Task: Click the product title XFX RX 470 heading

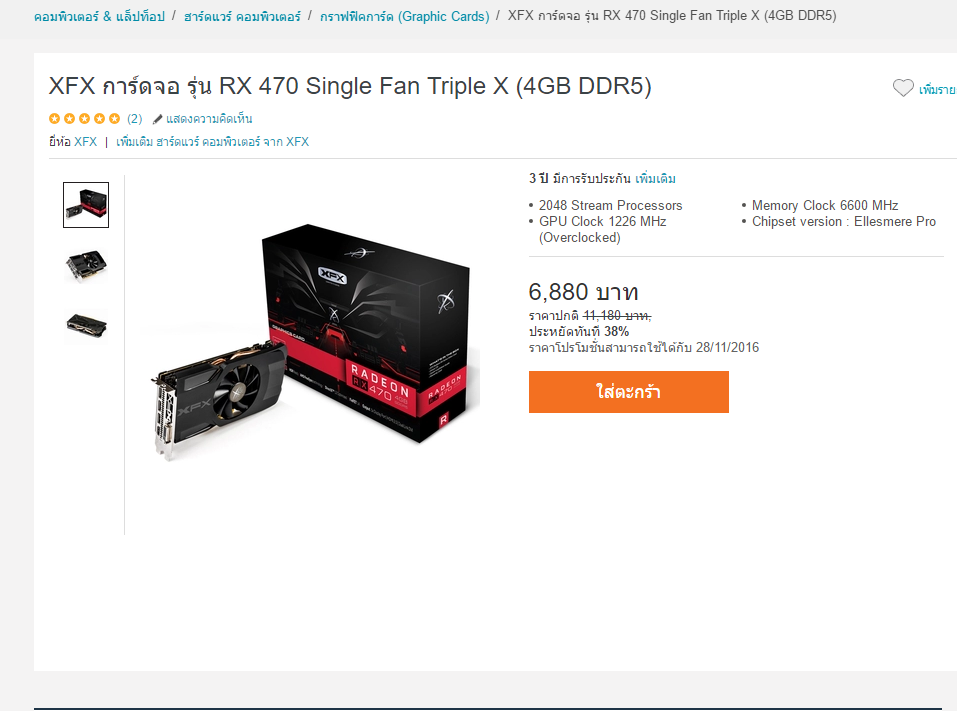Action: click(x=350, y=87)
